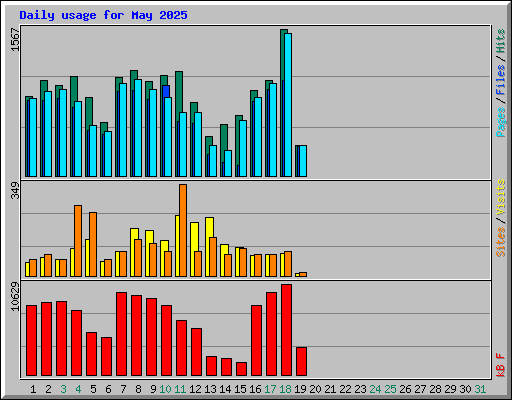Select day label 21 on the x-axis
This screenshot has height=400, width=512.
coord(330,389)
